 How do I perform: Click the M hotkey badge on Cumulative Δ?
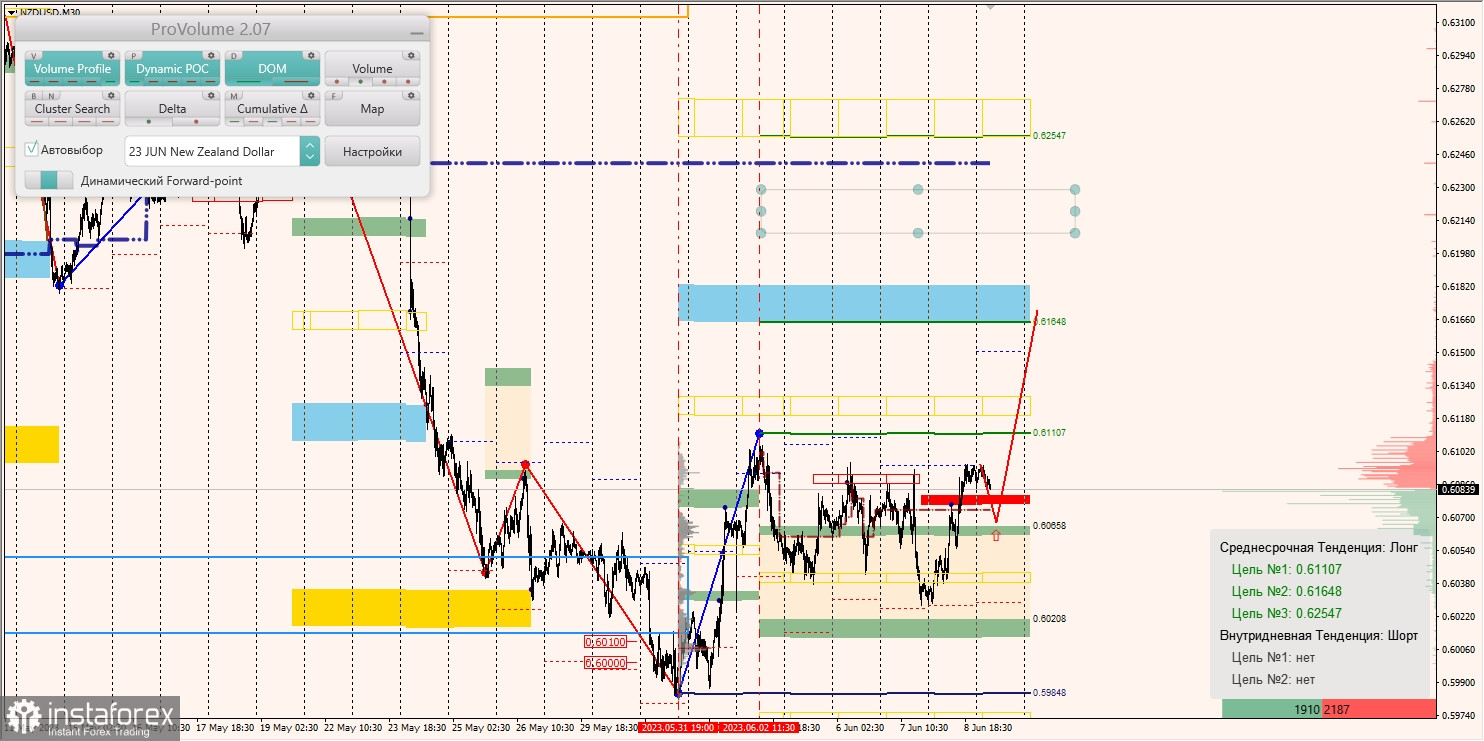(x=234, y=96)
